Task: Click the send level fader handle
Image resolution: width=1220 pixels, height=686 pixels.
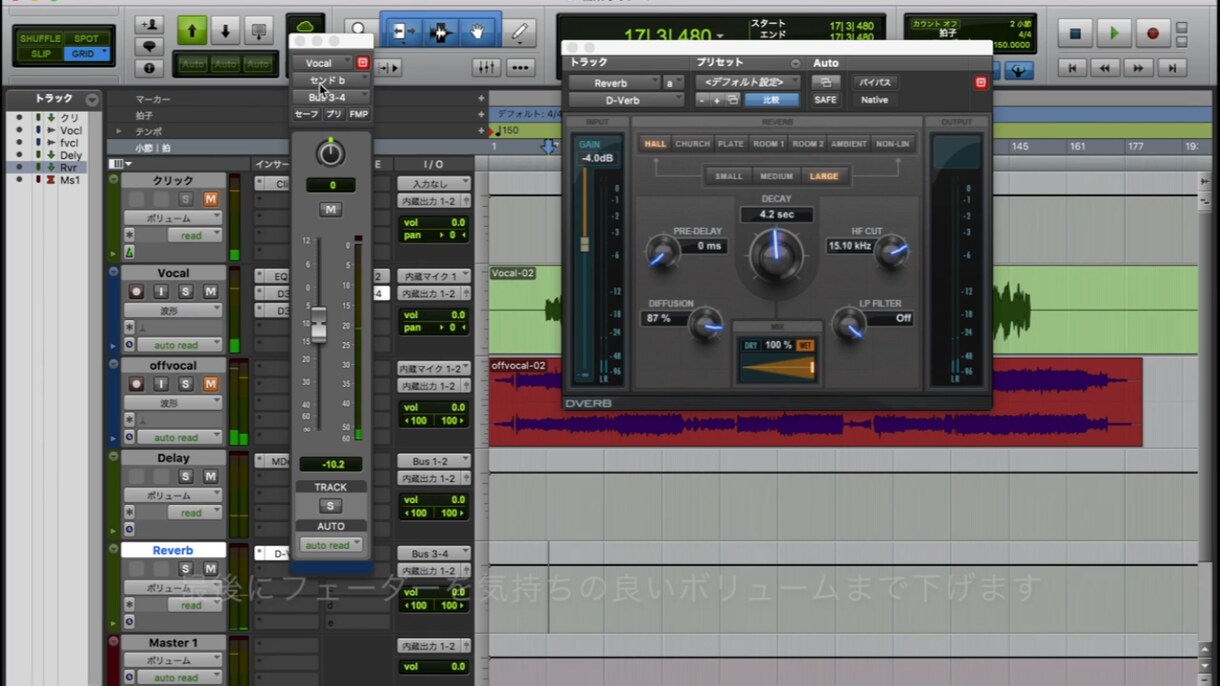Action: (x=319, y=325)
